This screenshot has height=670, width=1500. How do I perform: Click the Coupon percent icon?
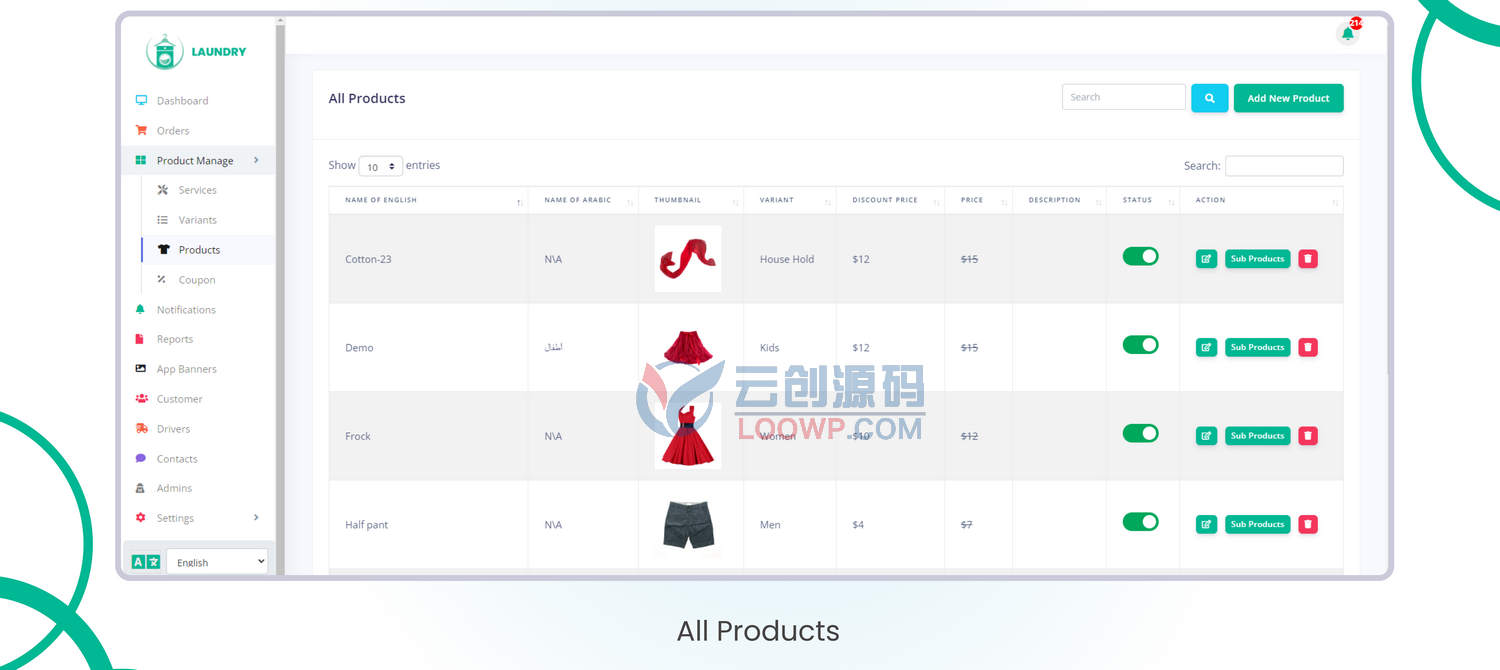pos(162,280)
